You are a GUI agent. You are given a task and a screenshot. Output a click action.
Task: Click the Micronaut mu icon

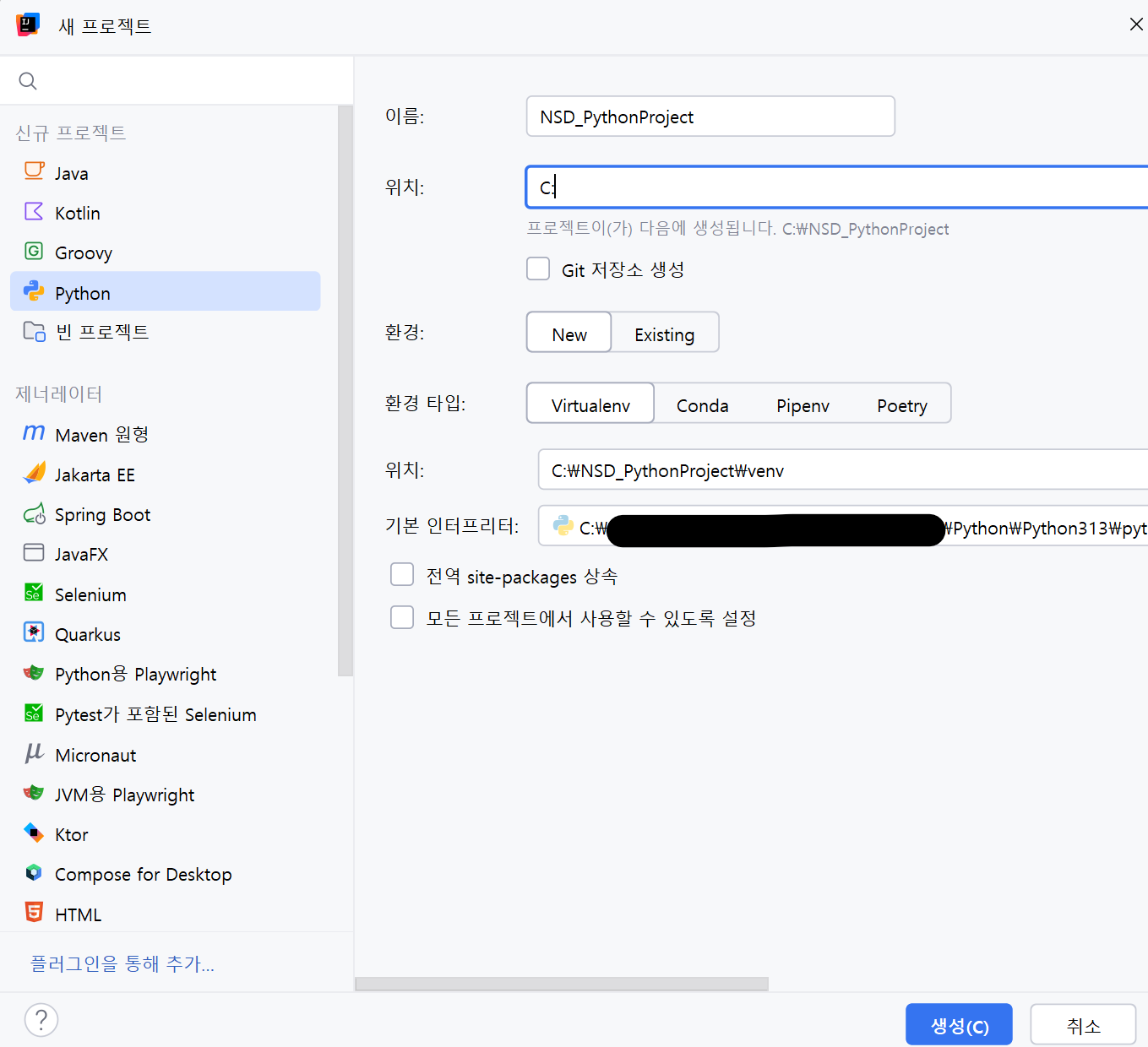click(x=34, y=753)
